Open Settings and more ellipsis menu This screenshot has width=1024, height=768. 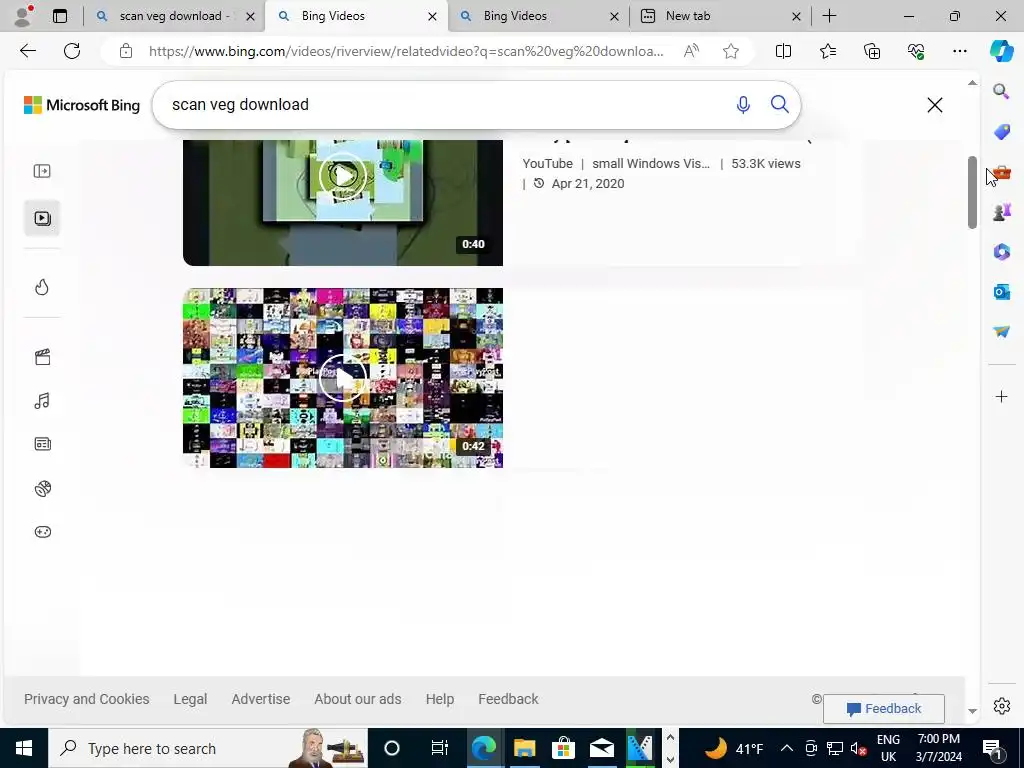pos(959,51)
